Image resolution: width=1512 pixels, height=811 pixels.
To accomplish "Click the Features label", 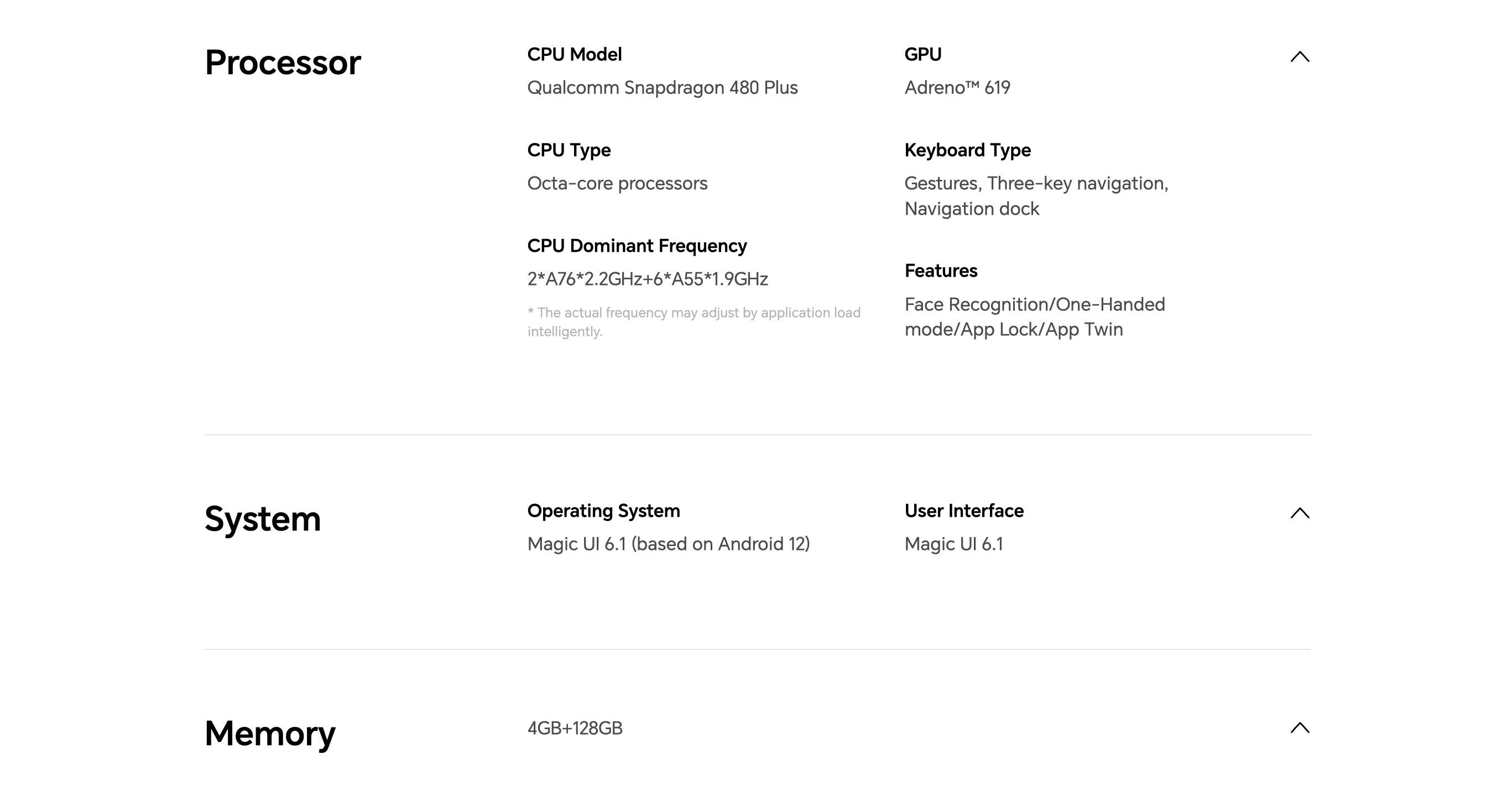I will (x=940, y=271).
